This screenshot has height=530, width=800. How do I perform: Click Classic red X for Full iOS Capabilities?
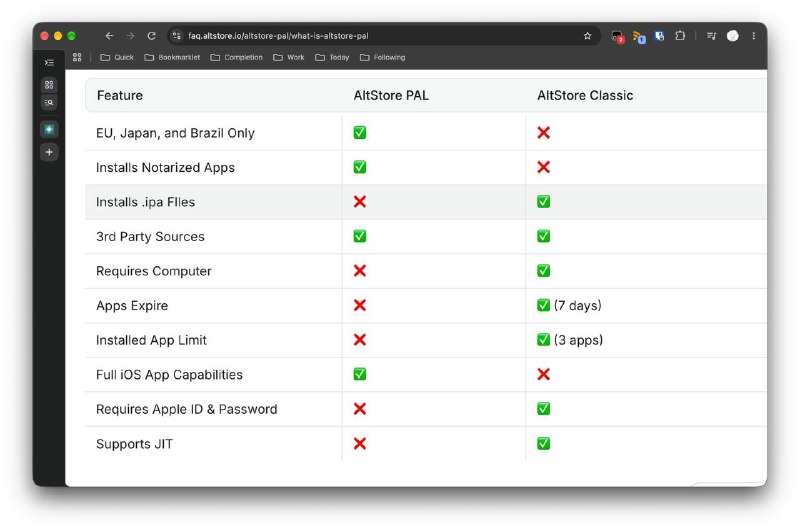coord(543,374)
